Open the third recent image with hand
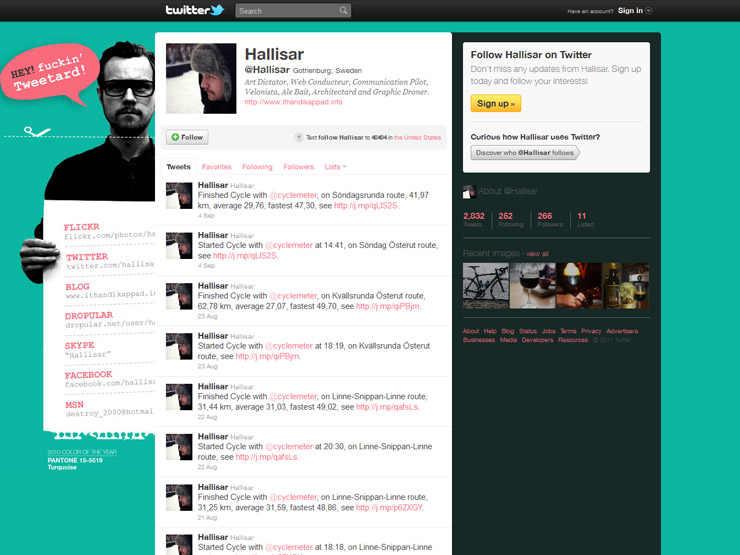Image resolution: width=740 pixels, height=555 pixels. [x=579, y=286]
